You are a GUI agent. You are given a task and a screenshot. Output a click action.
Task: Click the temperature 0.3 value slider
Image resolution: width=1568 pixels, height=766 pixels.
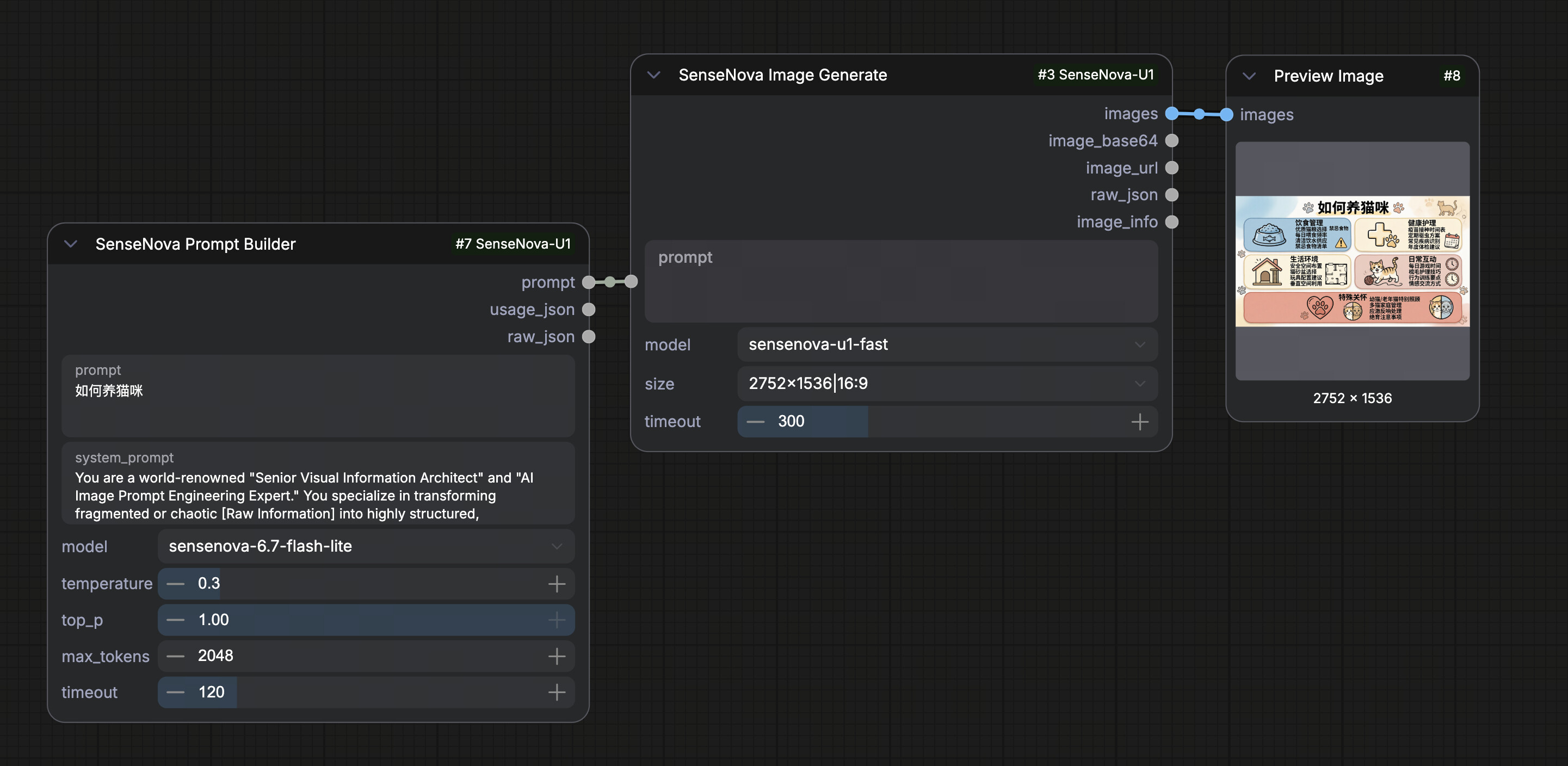pyautogui.click(x=366, y=583)
